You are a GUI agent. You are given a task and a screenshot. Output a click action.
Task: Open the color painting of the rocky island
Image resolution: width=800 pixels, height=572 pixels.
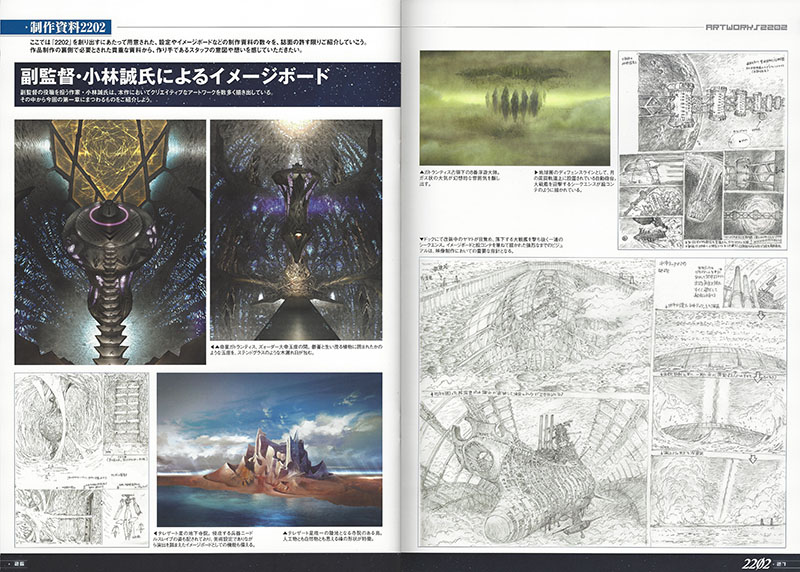coord(269,449)
